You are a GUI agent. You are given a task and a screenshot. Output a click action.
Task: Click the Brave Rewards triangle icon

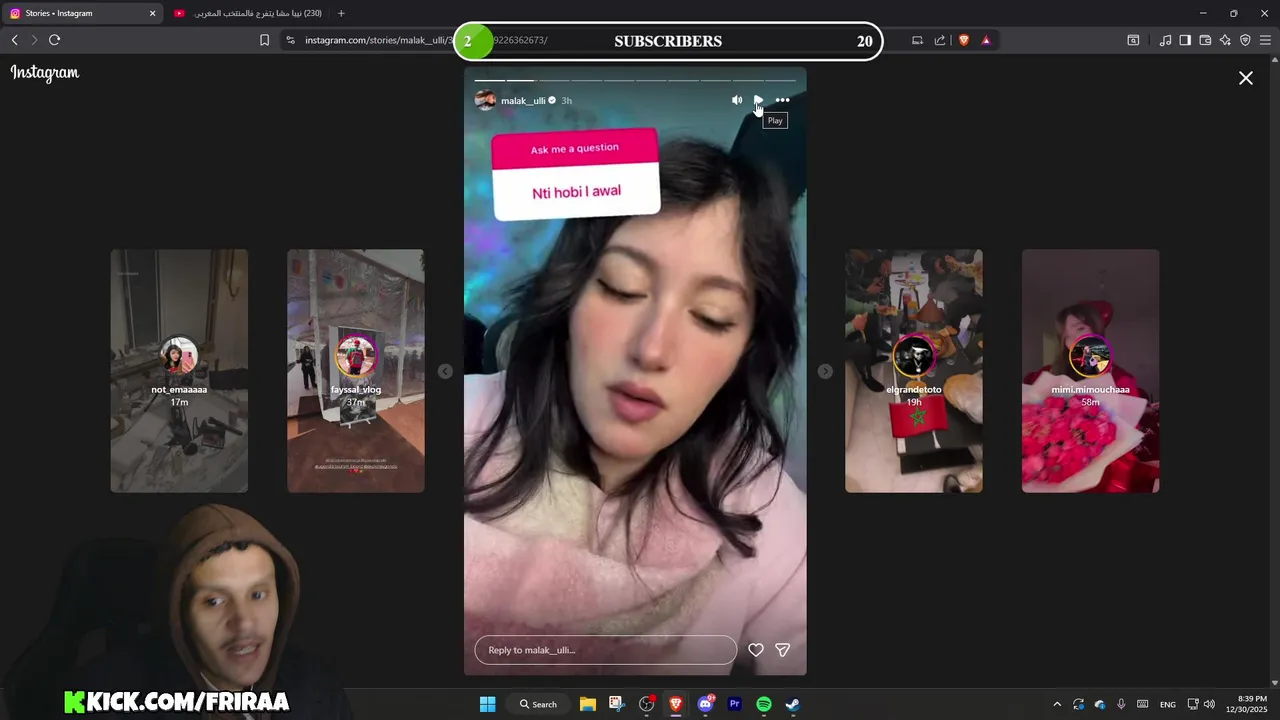tap(986, 40)
